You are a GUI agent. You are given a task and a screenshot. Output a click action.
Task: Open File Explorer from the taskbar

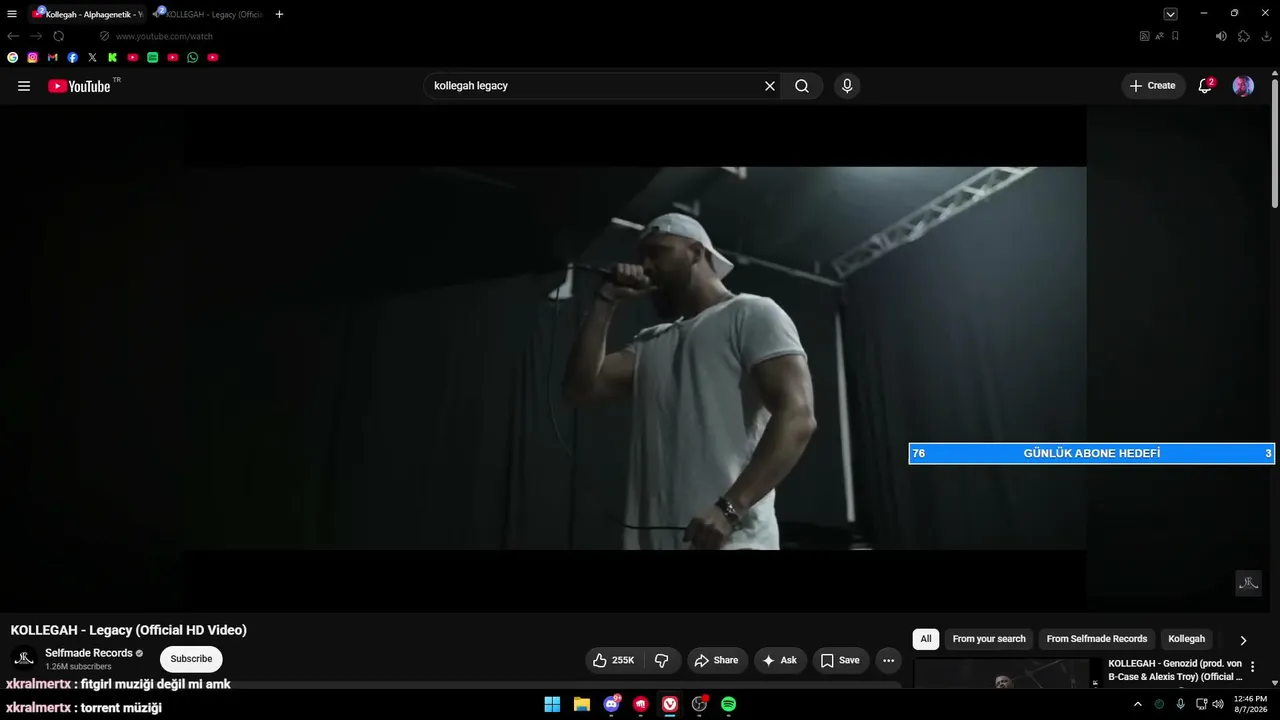pyautogui.click(x=582, y=704)
